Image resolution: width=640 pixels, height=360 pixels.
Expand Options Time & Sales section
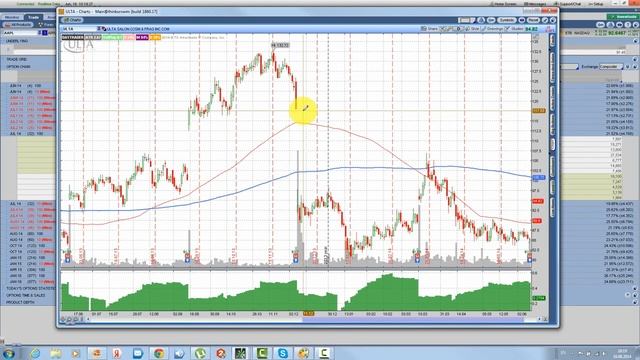(25, 295)
